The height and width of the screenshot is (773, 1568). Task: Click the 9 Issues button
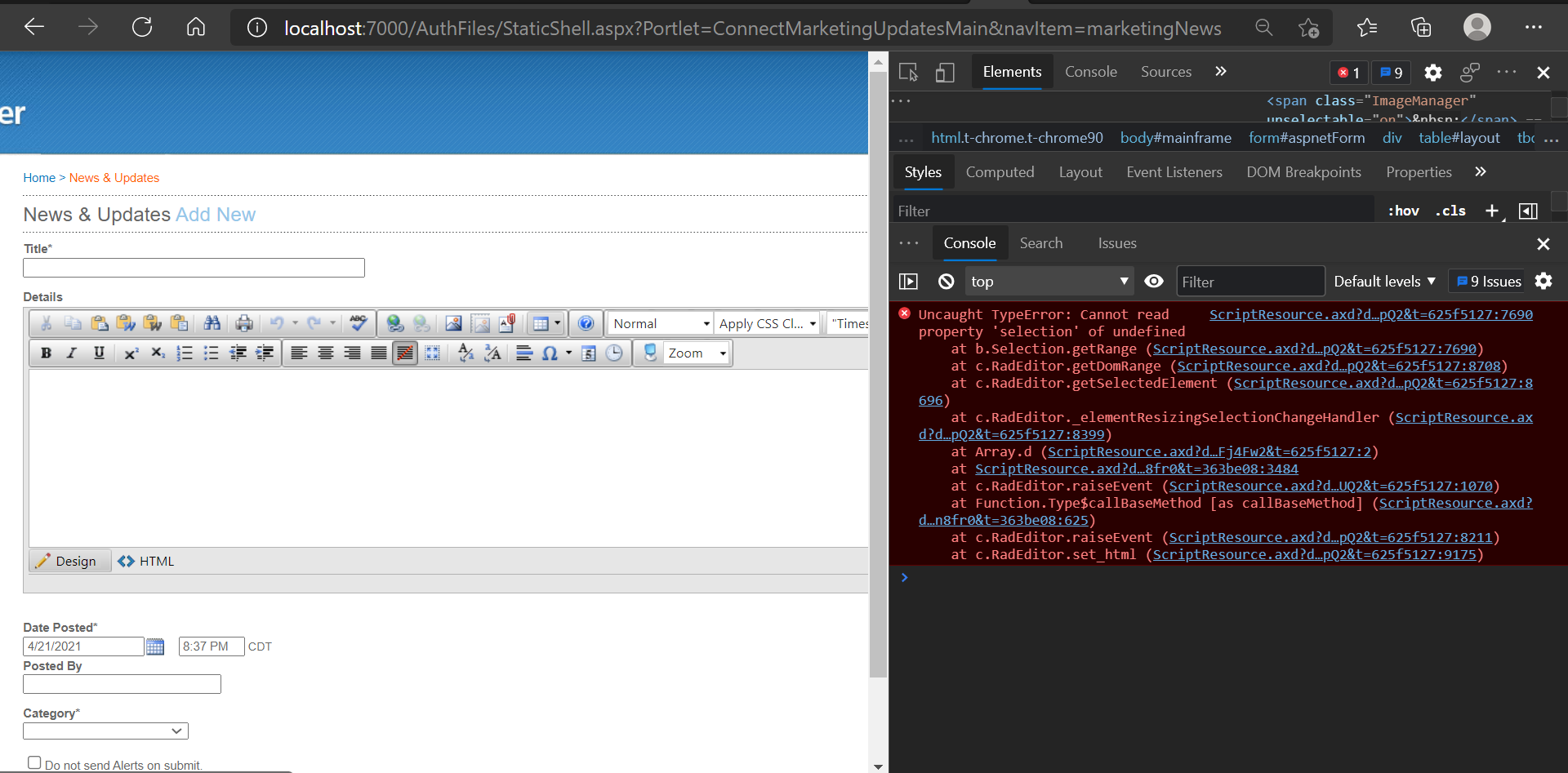coord(1488,282)
